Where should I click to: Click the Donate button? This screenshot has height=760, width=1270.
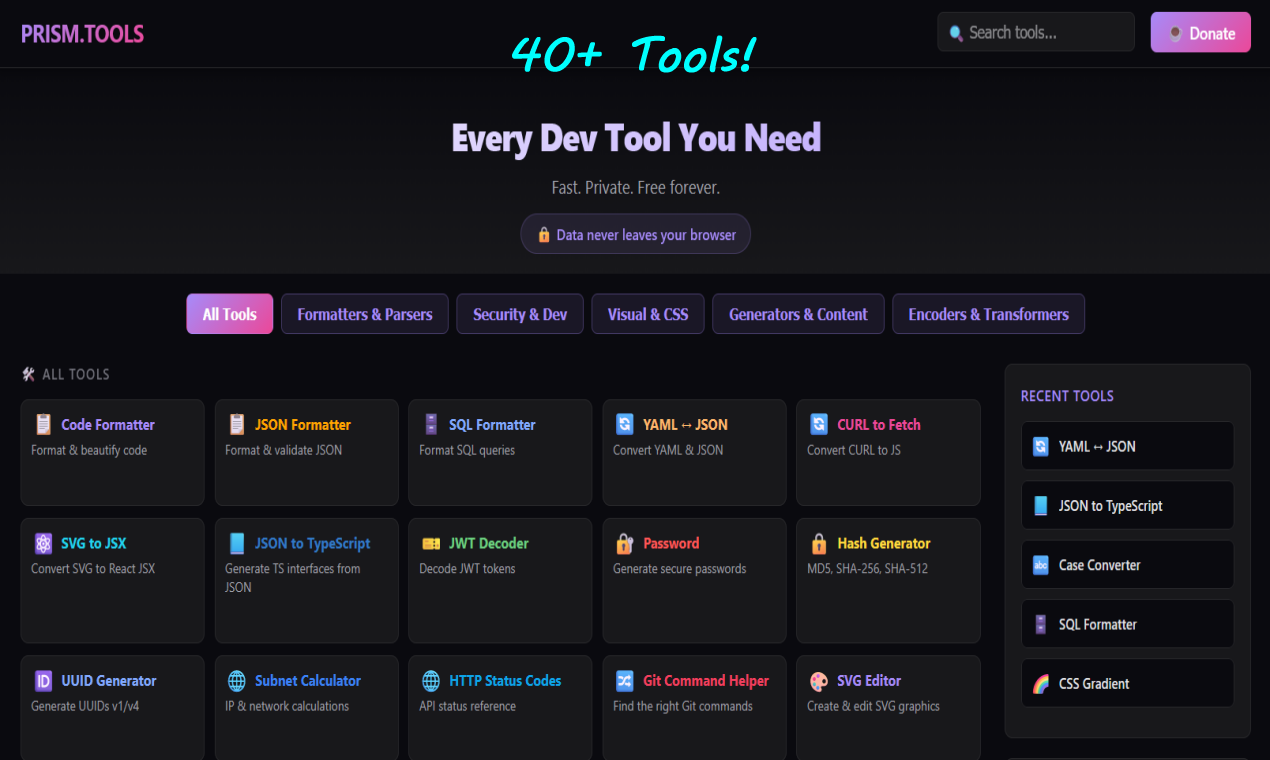[x=1200, y=32]
